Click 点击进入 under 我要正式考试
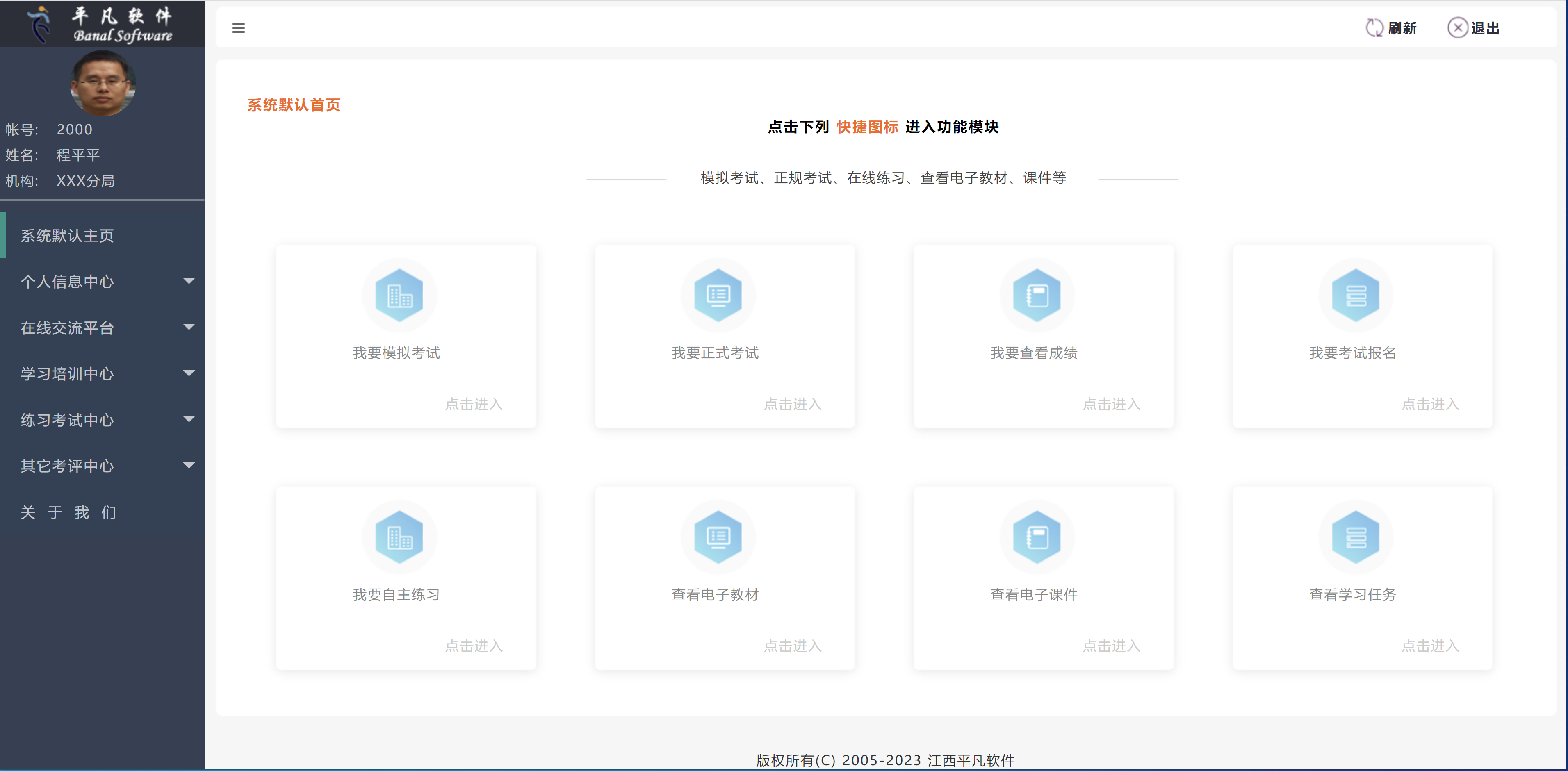This screenshot has width=1568, height=771. coord(793,404)
